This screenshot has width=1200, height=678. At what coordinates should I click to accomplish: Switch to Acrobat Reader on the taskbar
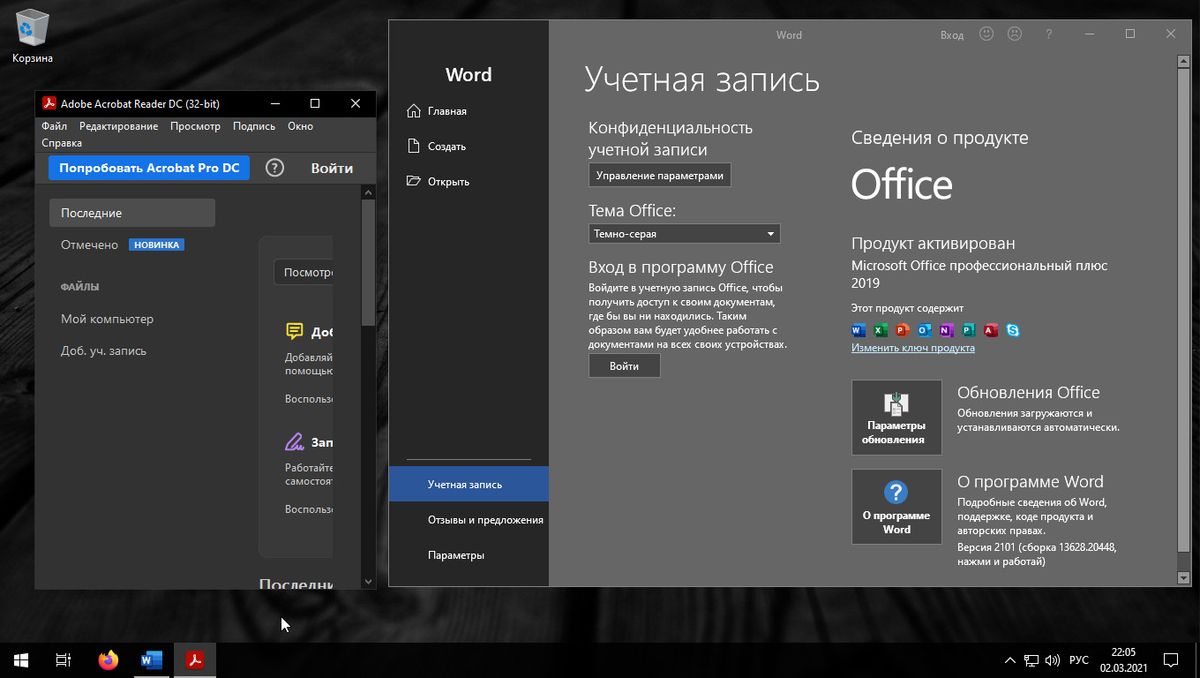pos(195,660)
